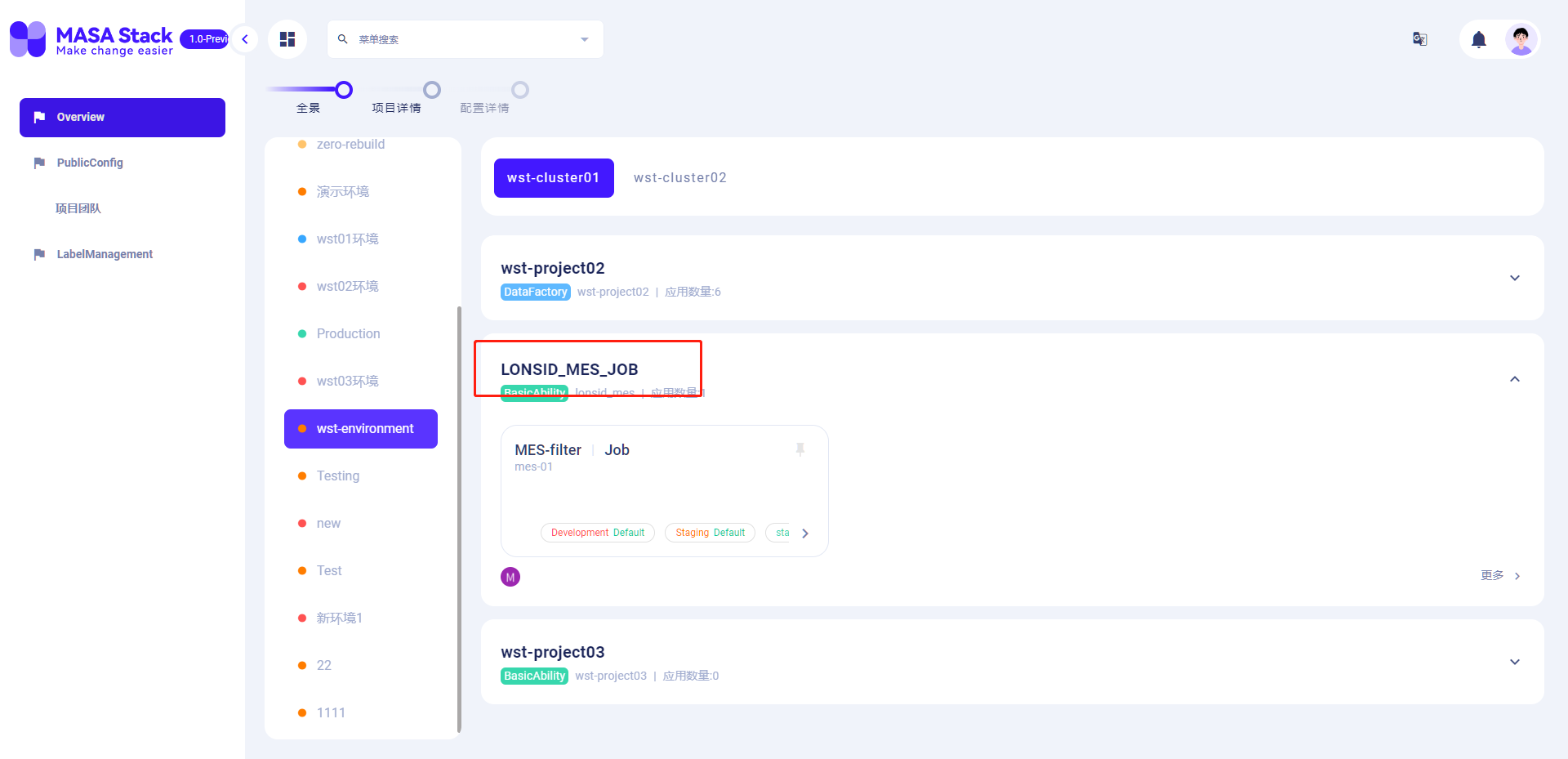Select the 演示环境 environment

click(361, 192)
